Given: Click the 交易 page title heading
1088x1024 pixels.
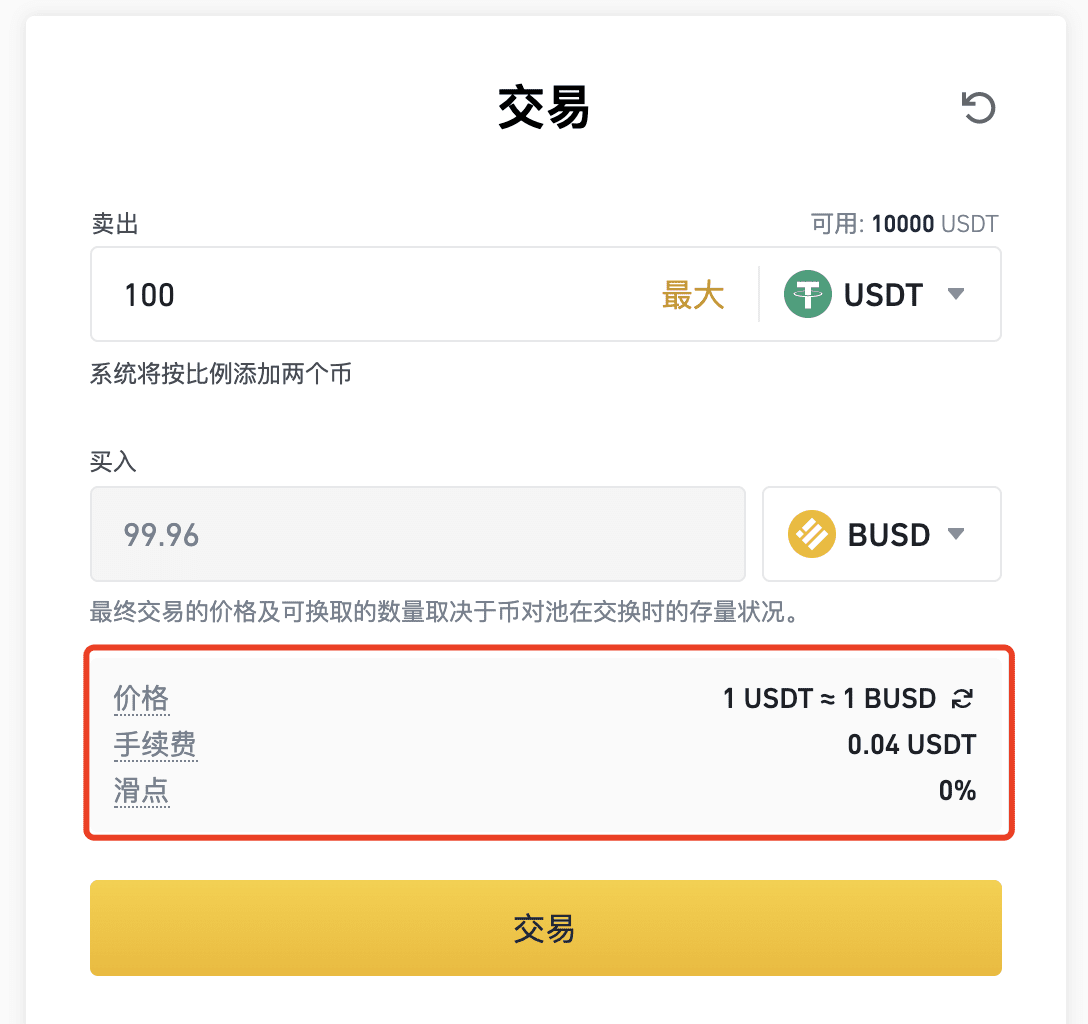Looking at the screenshot, I should click(x=544, y=108).
